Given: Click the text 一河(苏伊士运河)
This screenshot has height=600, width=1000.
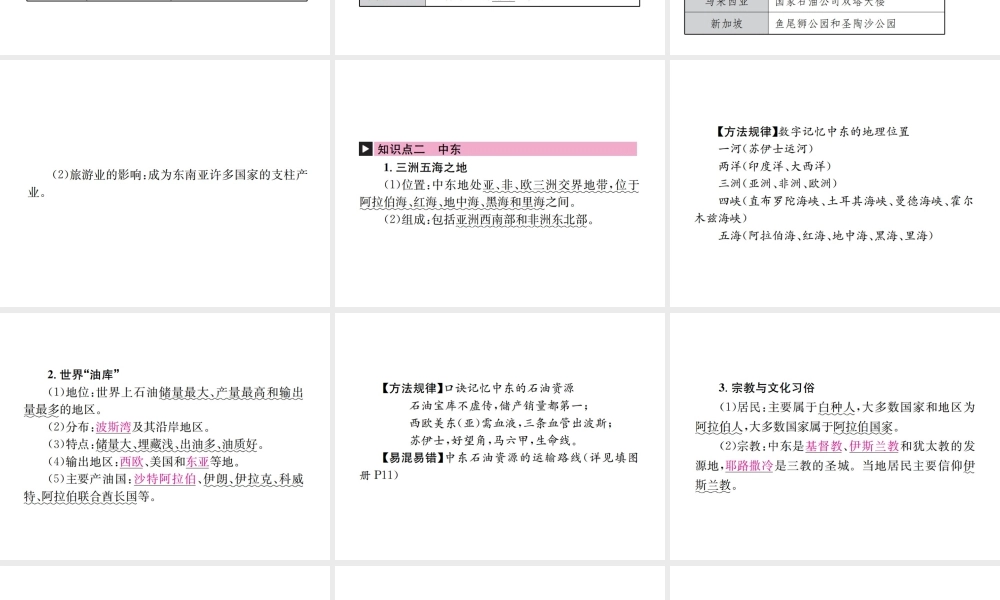Looking at the screenshot, I should [766, 149].
